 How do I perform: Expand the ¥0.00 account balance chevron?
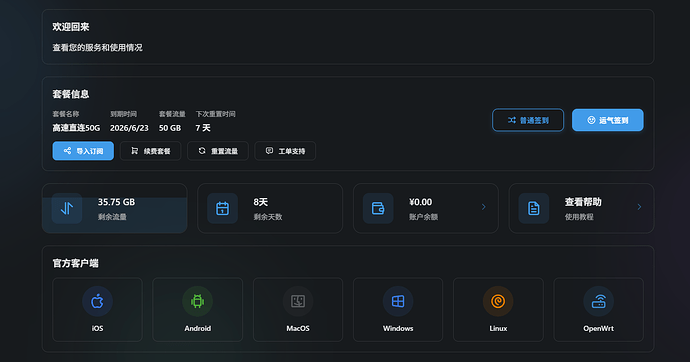484,207
